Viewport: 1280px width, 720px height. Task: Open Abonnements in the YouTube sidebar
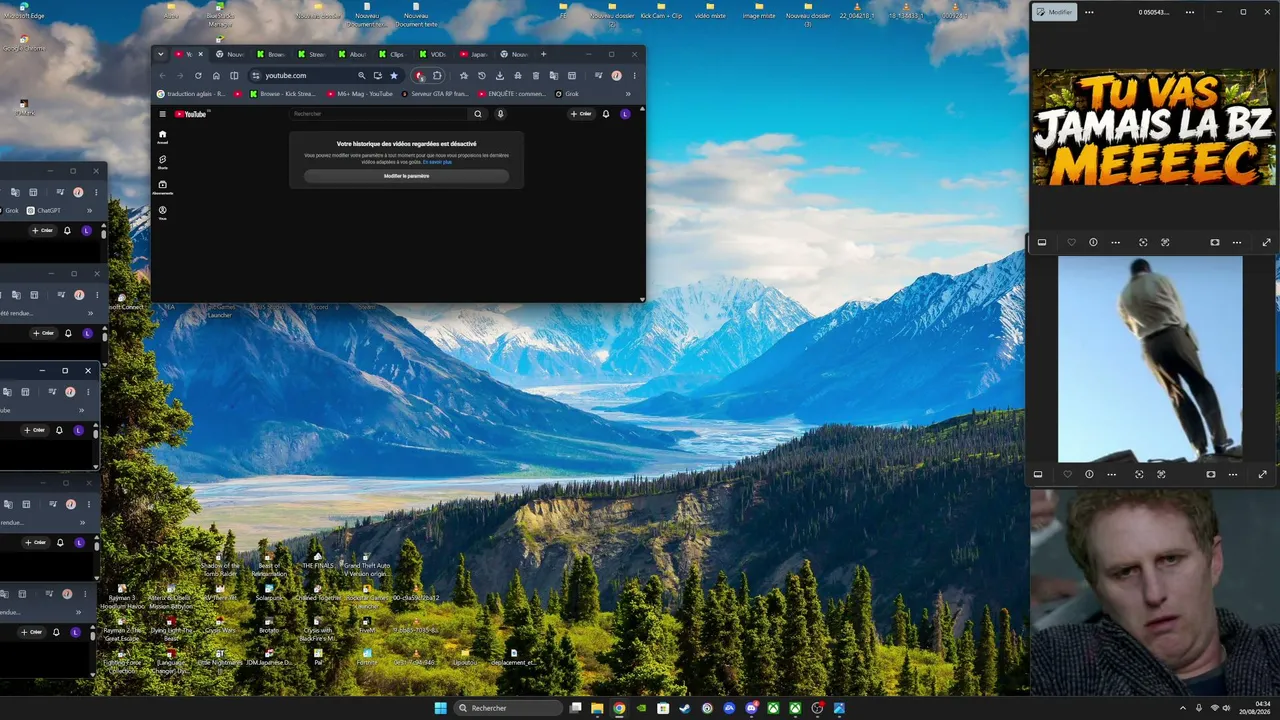coord(162,186)
